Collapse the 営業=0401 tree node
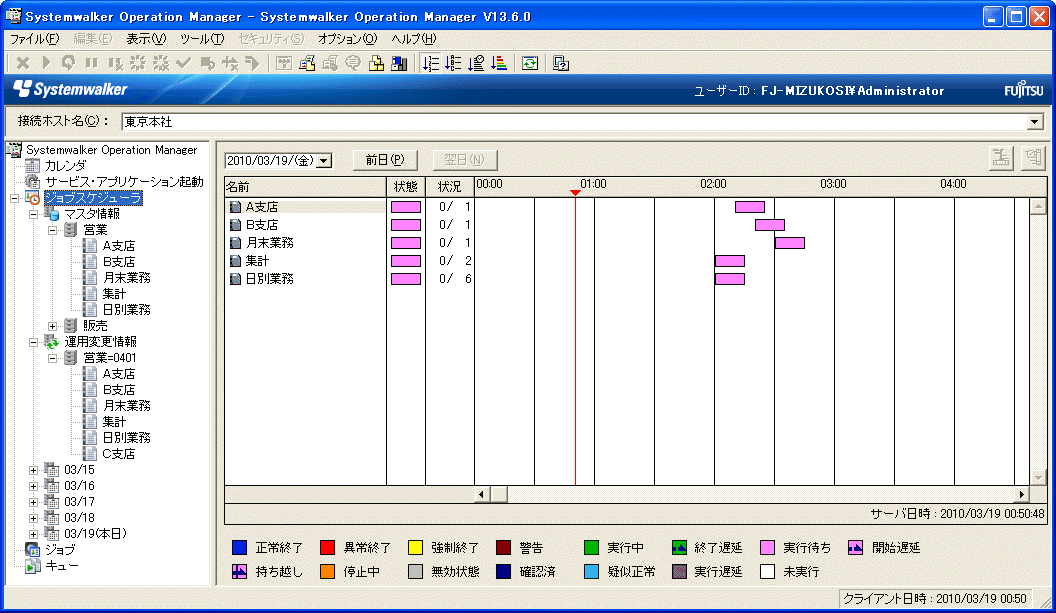 point(53,358)
